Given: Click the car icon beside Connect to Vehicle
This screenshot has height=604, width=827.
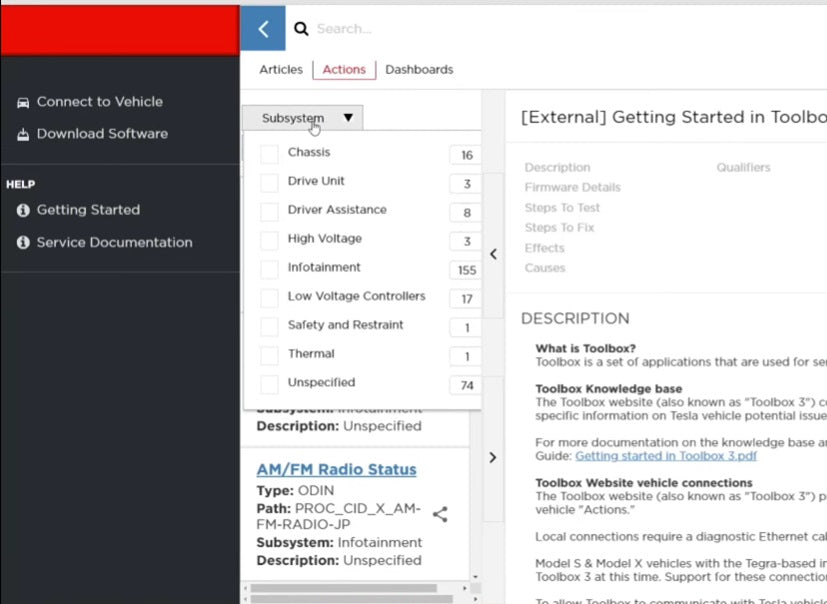Looking at the screenshot, I should point(23,102).
